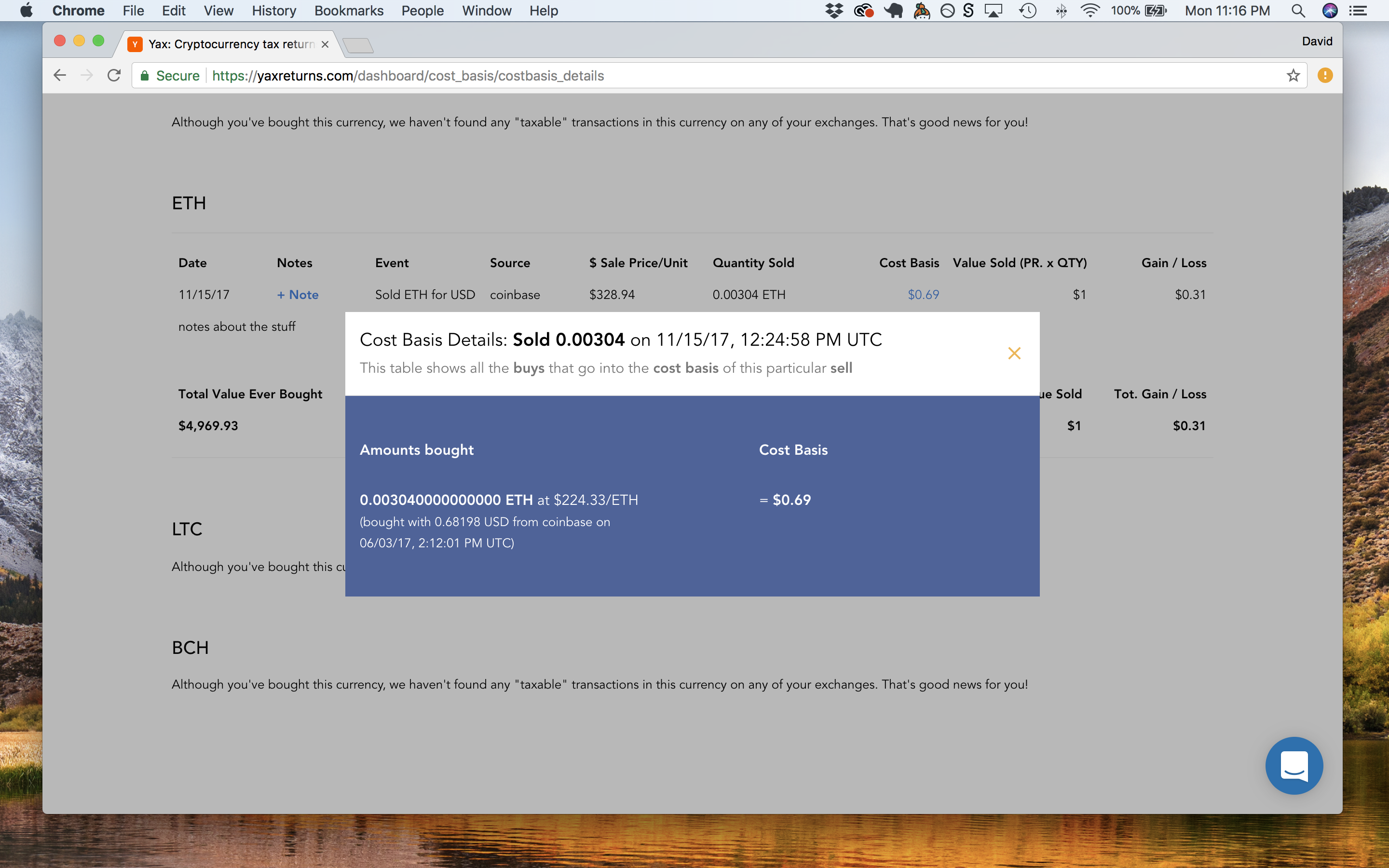Open the People menu
1389x868 pixels.
pos(422,10)
